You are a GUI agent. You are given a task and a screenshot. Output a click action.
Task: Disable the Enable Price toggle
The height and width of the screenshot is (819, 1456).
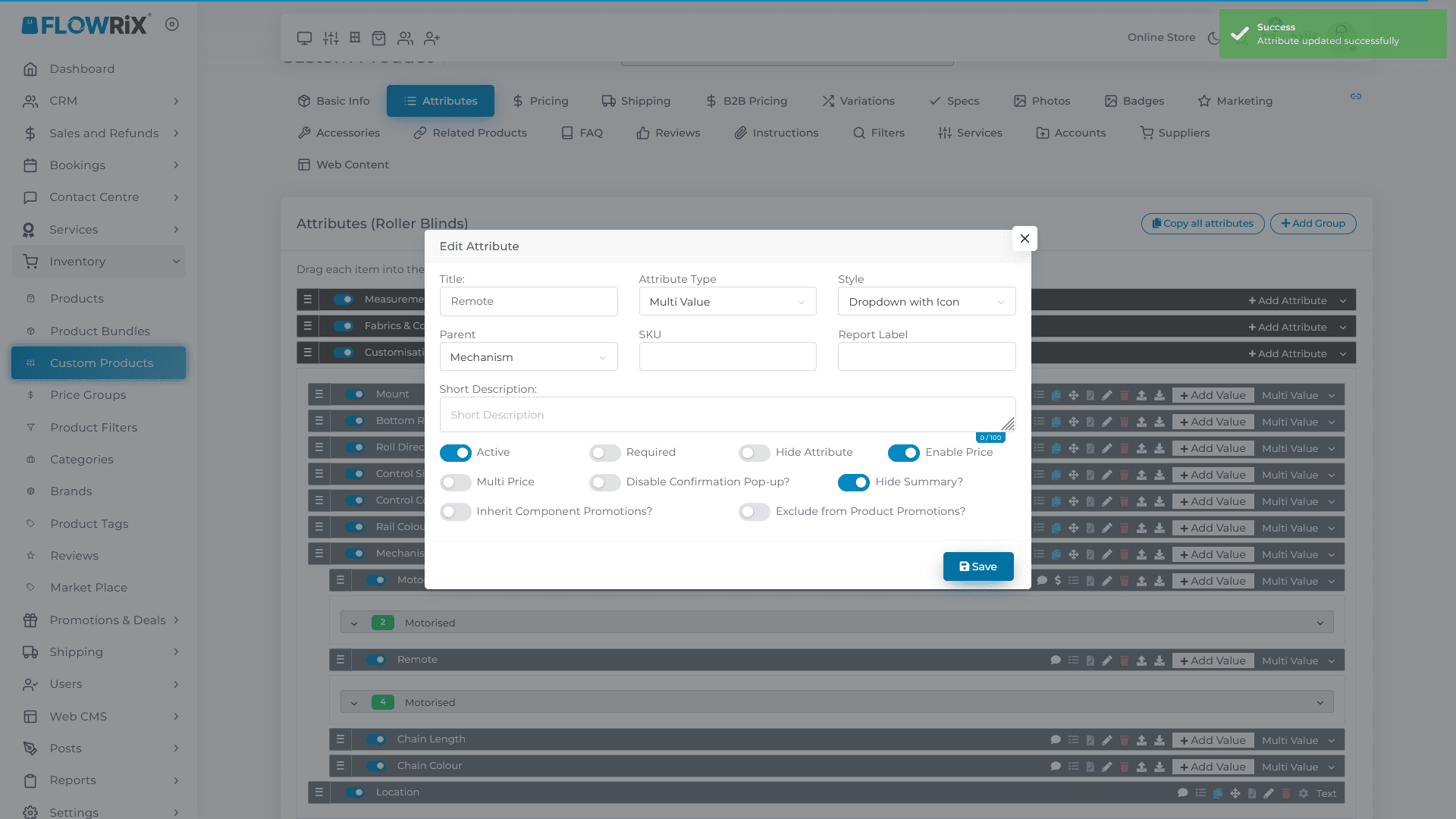(904, 453)
